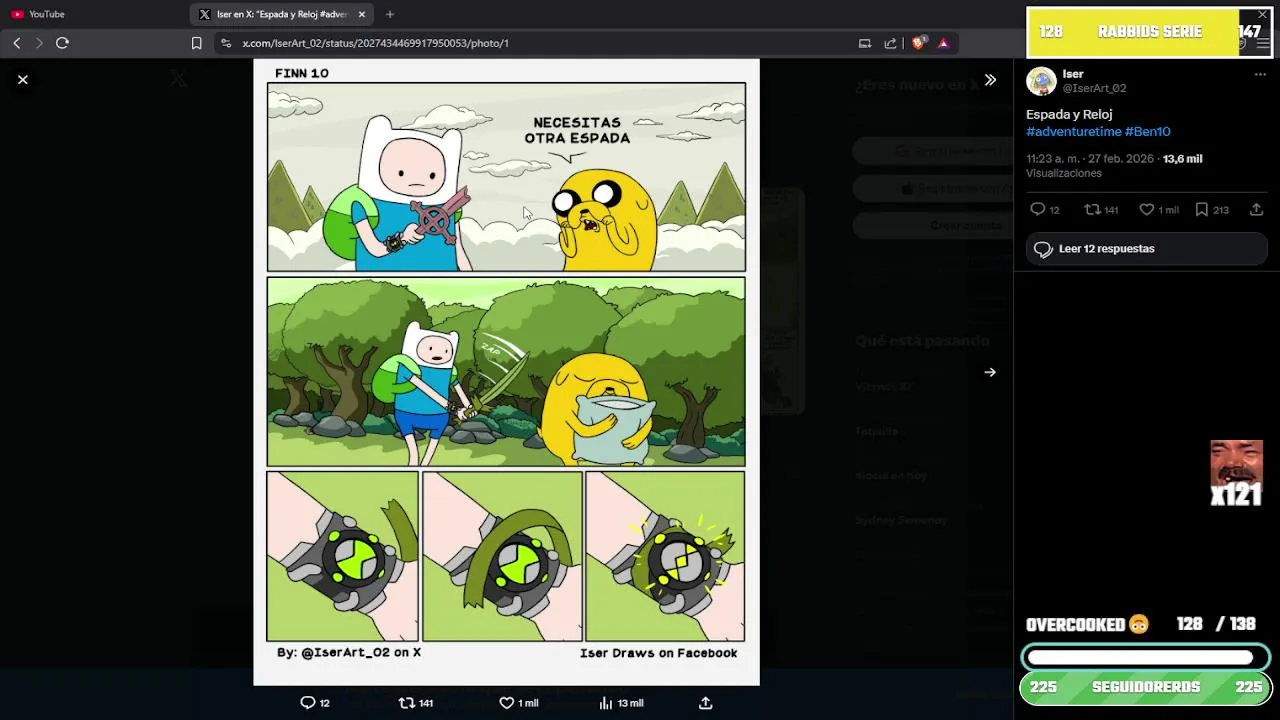
Task: Open the Brave Shields lion icon
Action: pyautogui.click(x=918, y=43)
